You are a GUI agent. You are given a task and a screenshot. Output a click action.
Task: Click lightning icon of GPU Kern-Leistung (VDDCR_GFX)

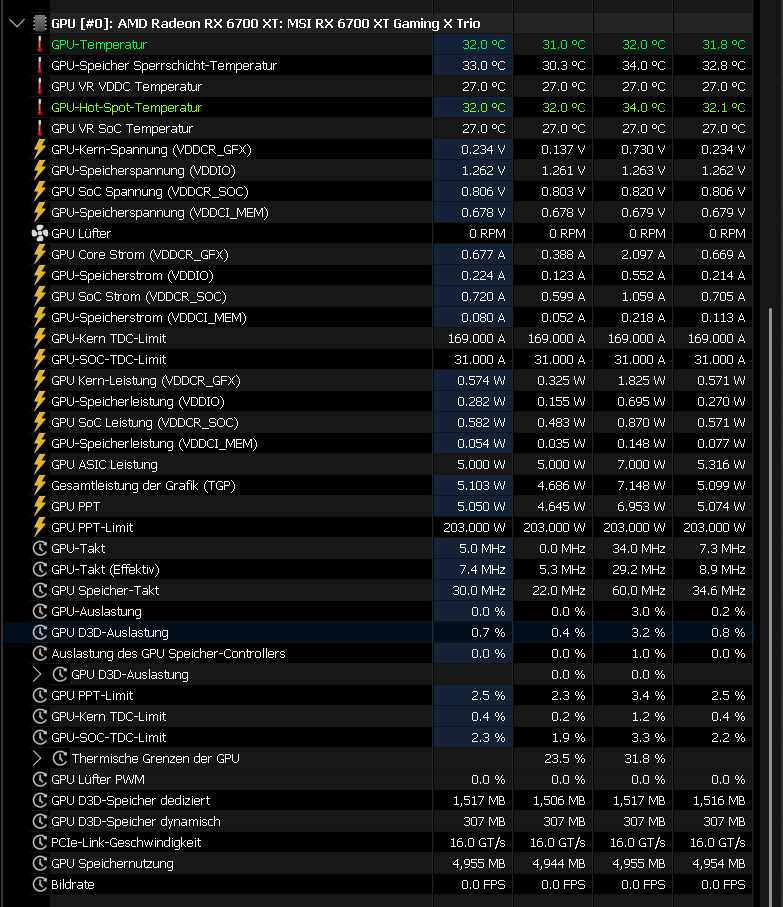coord(39,381)
